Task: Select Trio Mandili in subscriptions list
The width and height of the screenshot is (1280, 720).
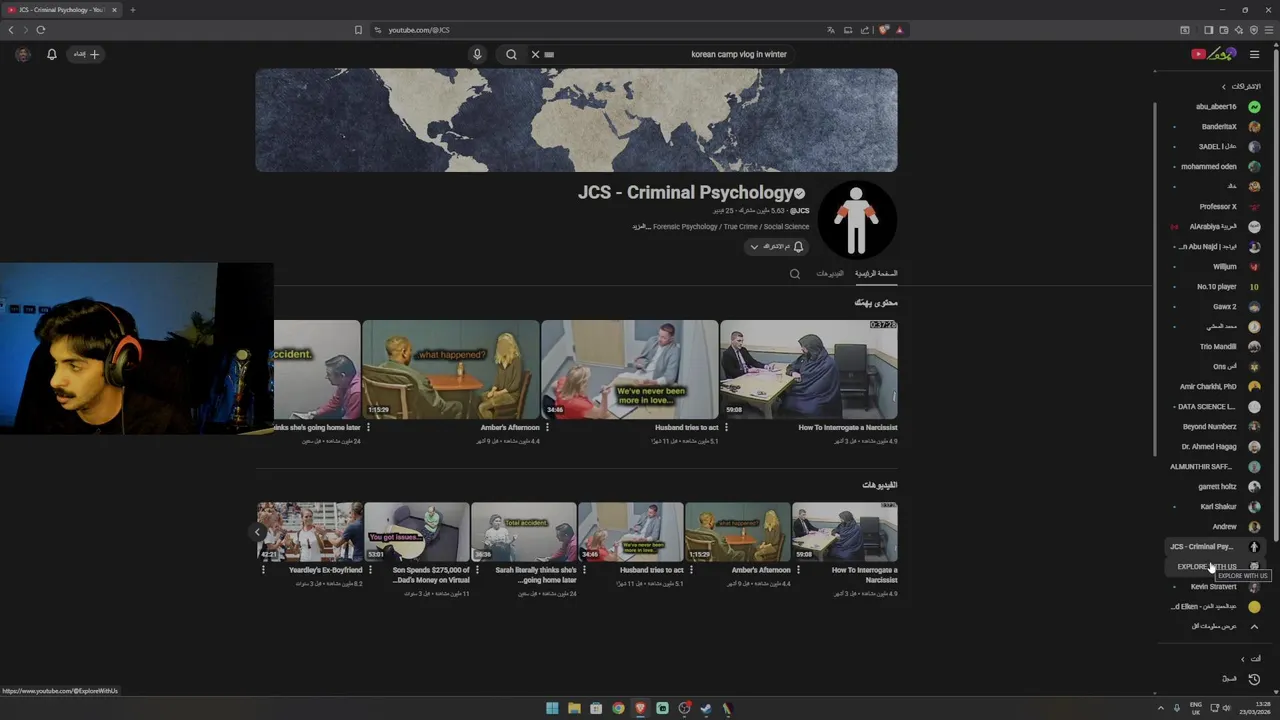Action: pyautogui.click(x=1215, y=347)
